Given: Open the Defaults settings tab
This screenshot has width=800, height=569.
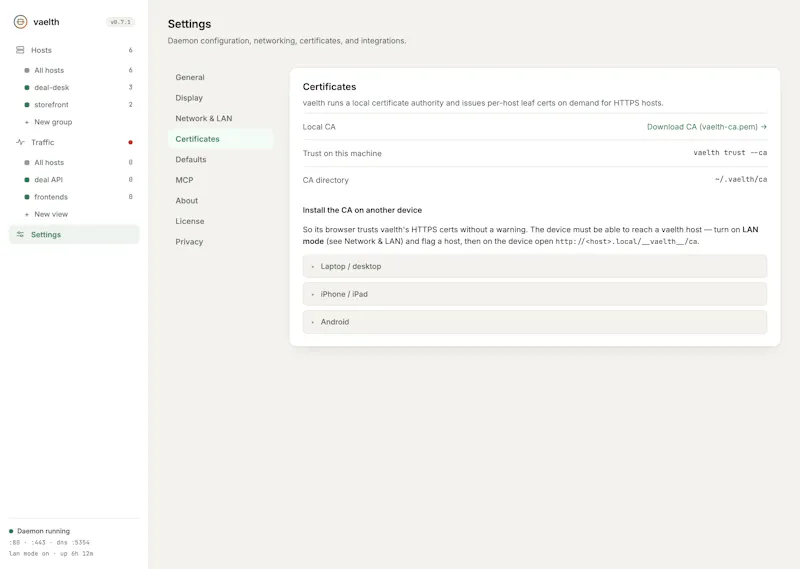Looking at the screenshot, I should coord(220,159).
